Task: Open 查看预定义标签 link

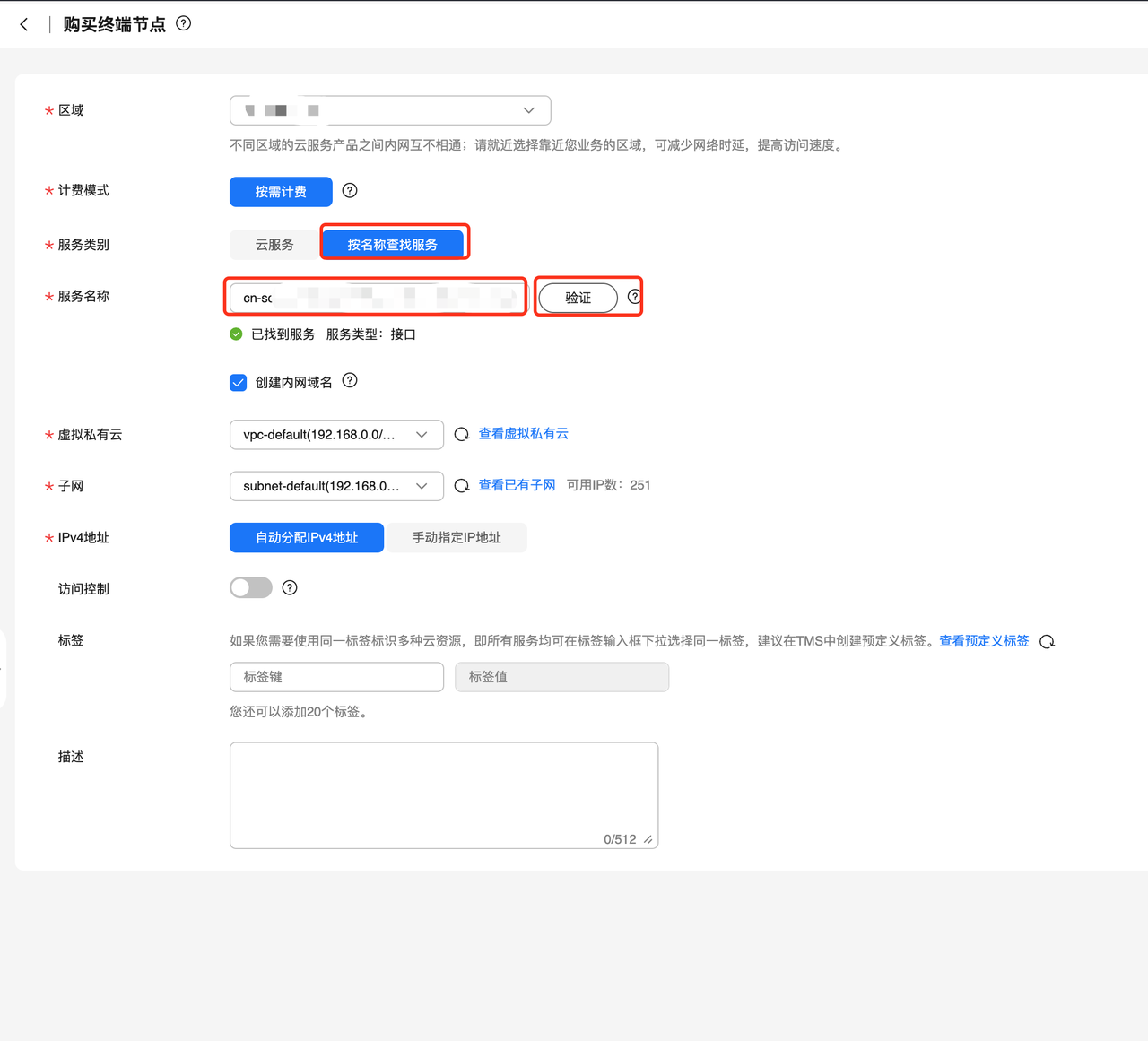Action: point(984,641)
